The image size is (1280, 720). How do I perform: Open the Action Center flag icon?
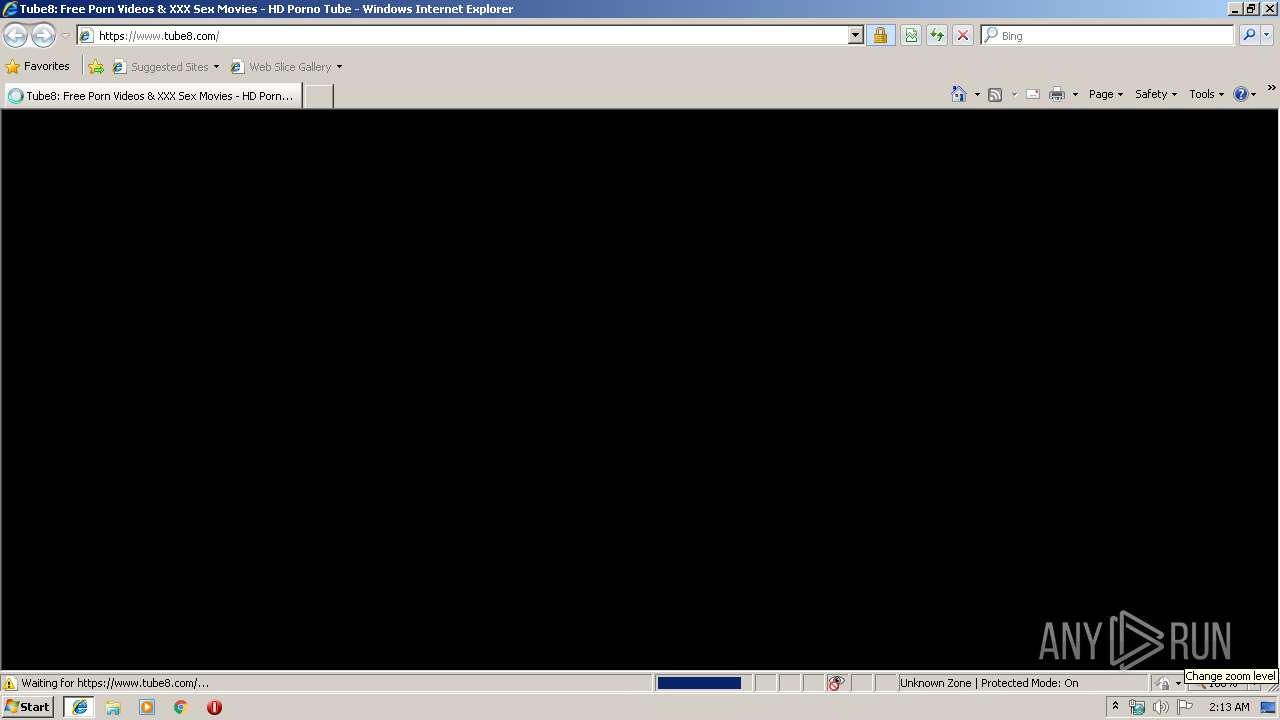[1185, 707]
